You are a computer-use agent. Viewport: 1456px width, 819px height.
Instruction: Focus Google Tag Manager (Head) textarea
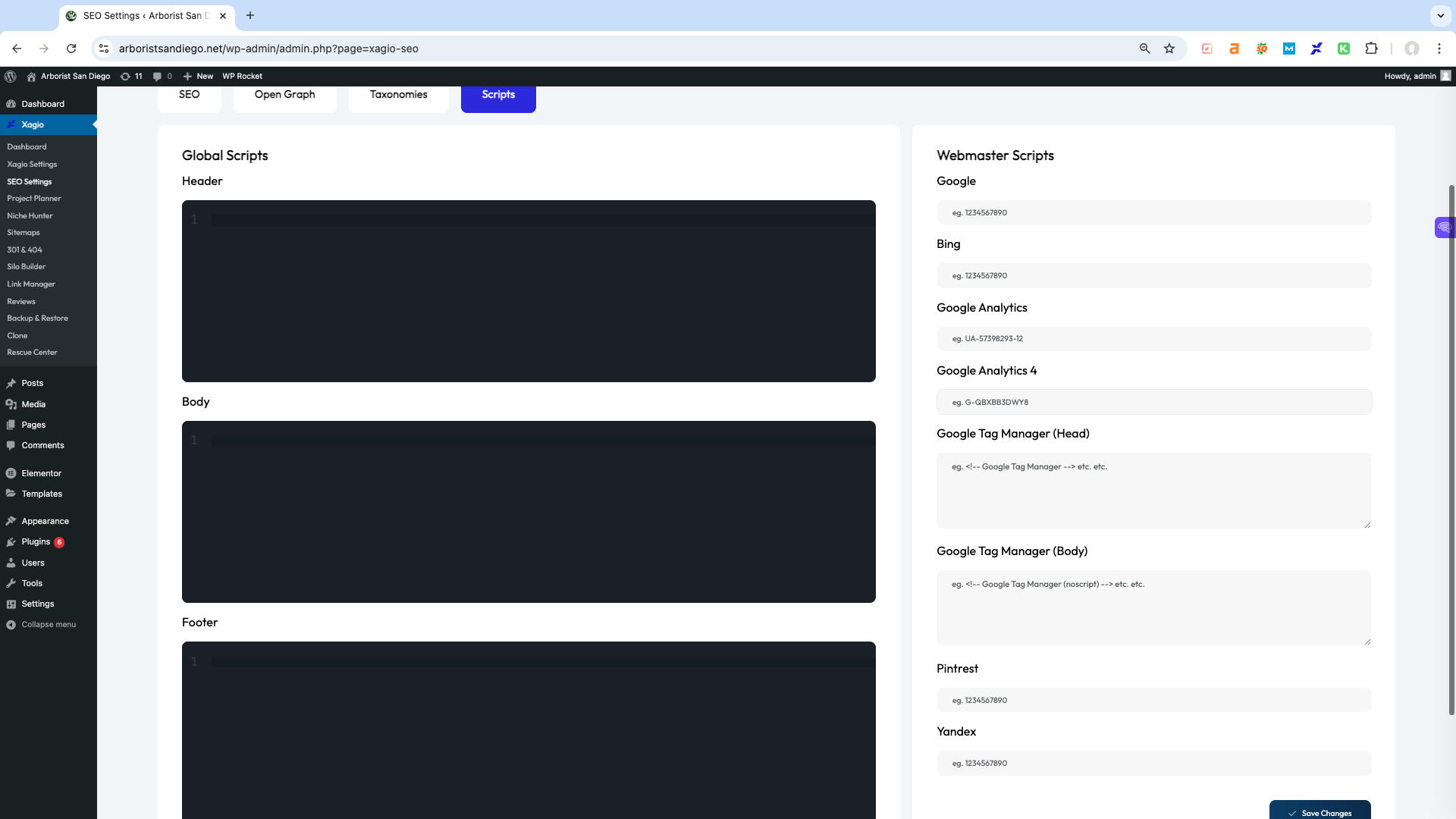[x=1154, y=491]
